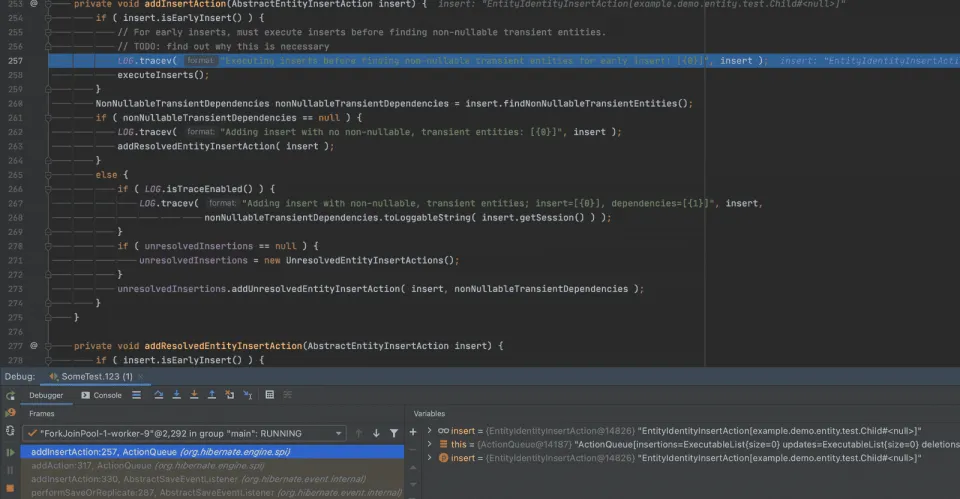Click the Pause Program icon
960x499 pixels.
[x=10, y=470]
